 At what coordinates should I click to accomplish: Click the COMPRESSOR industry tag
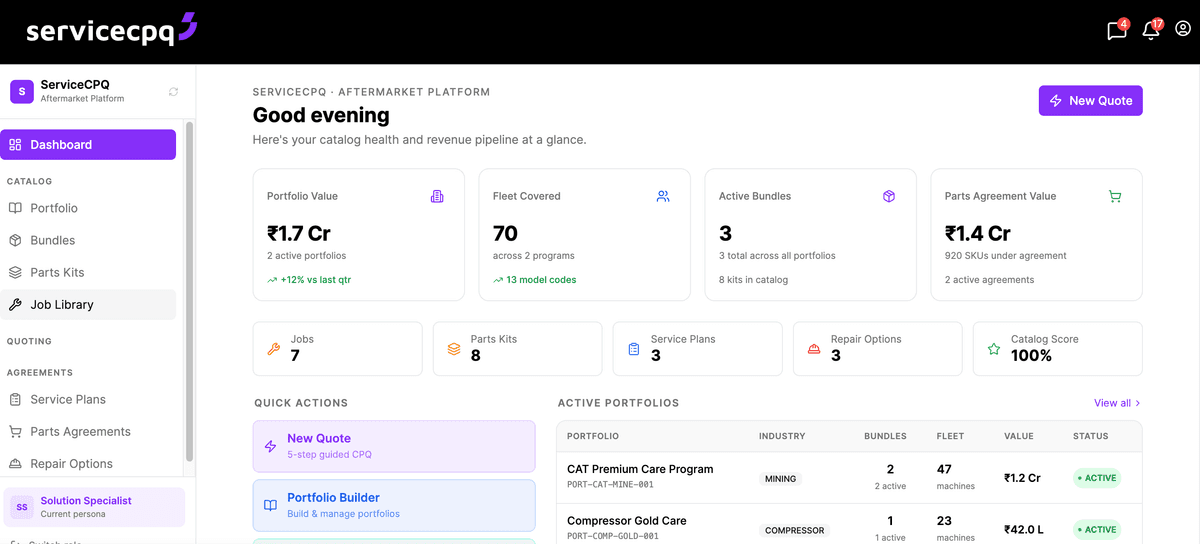[795, 530]
